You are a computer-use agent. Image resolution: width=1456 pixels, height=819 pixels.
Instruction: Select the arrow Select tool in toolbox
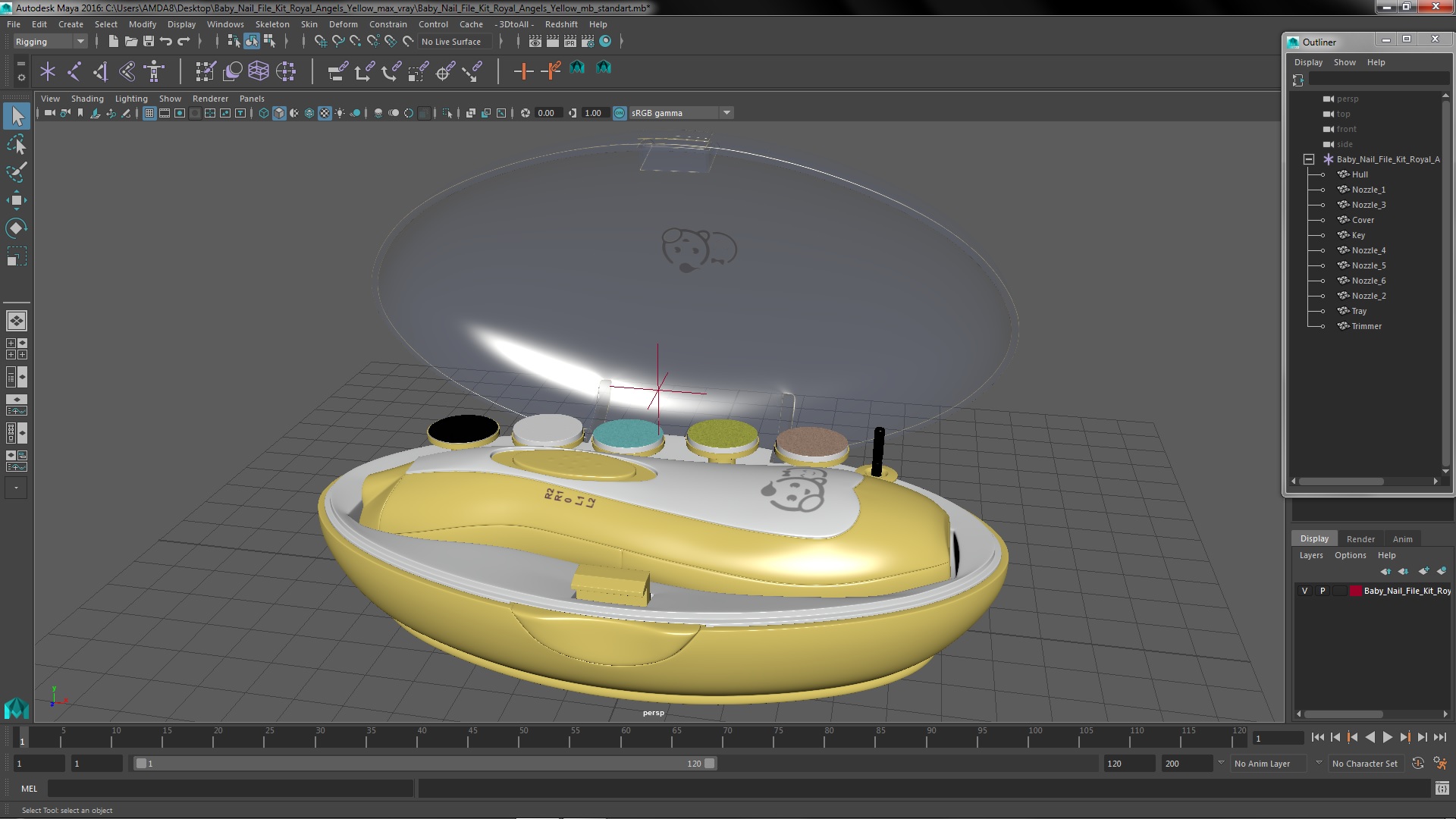click(17, 116)
